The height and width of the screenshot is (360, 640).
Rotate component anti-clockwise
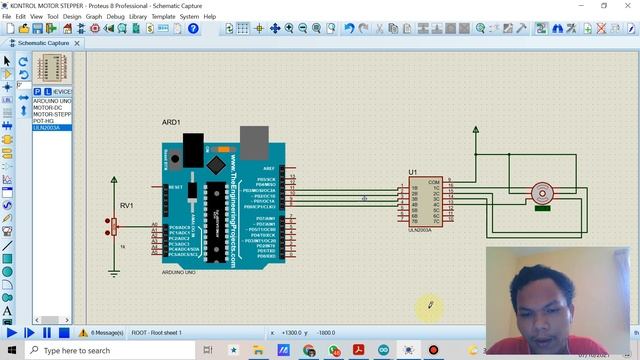pyautogui.click(x=23, y=75)
